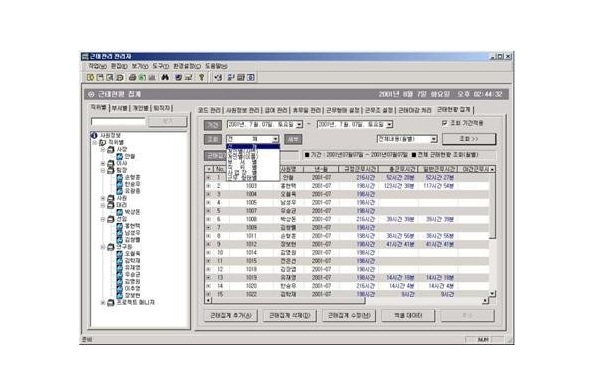600x377 pixels.
Task: Expand the 이사 node in the tree
Action: (x=103, y=163)
